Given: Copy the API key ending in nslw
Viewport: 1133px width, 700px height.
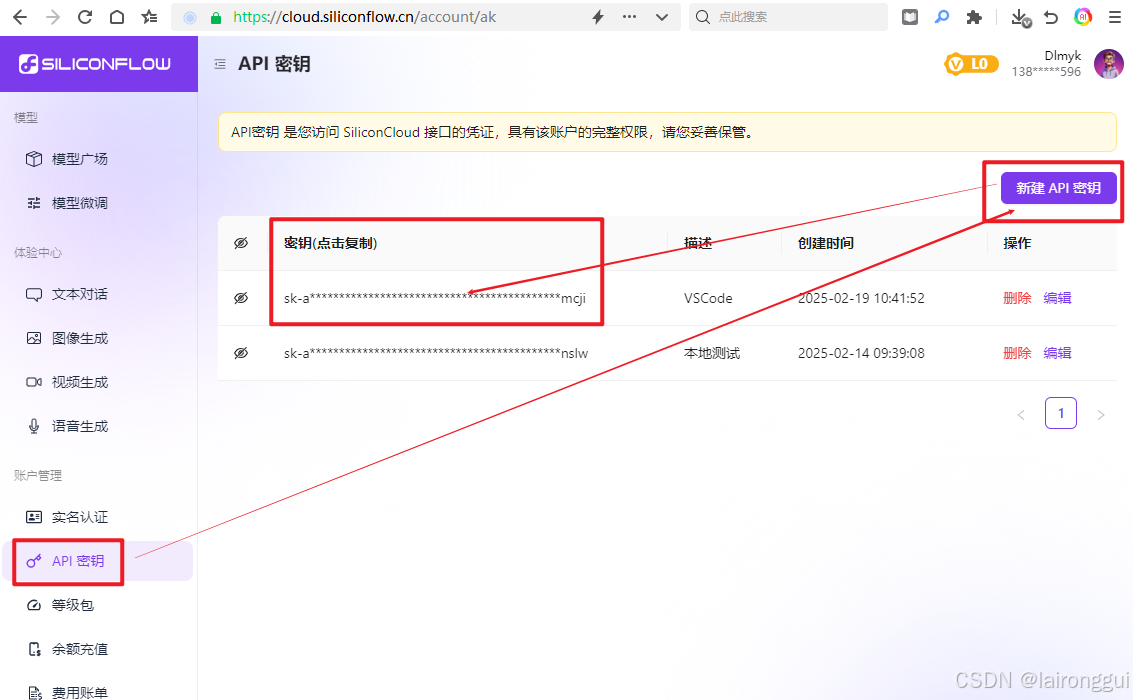Looking at the screenshot, I should tap(436, 353).
